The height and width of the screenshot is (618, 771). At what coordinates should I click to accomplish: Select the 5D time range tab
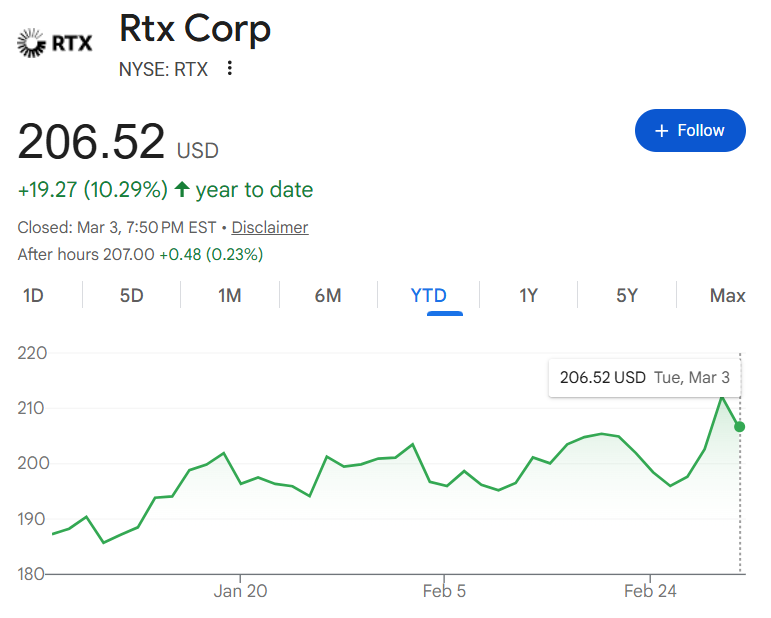(132, 295)
